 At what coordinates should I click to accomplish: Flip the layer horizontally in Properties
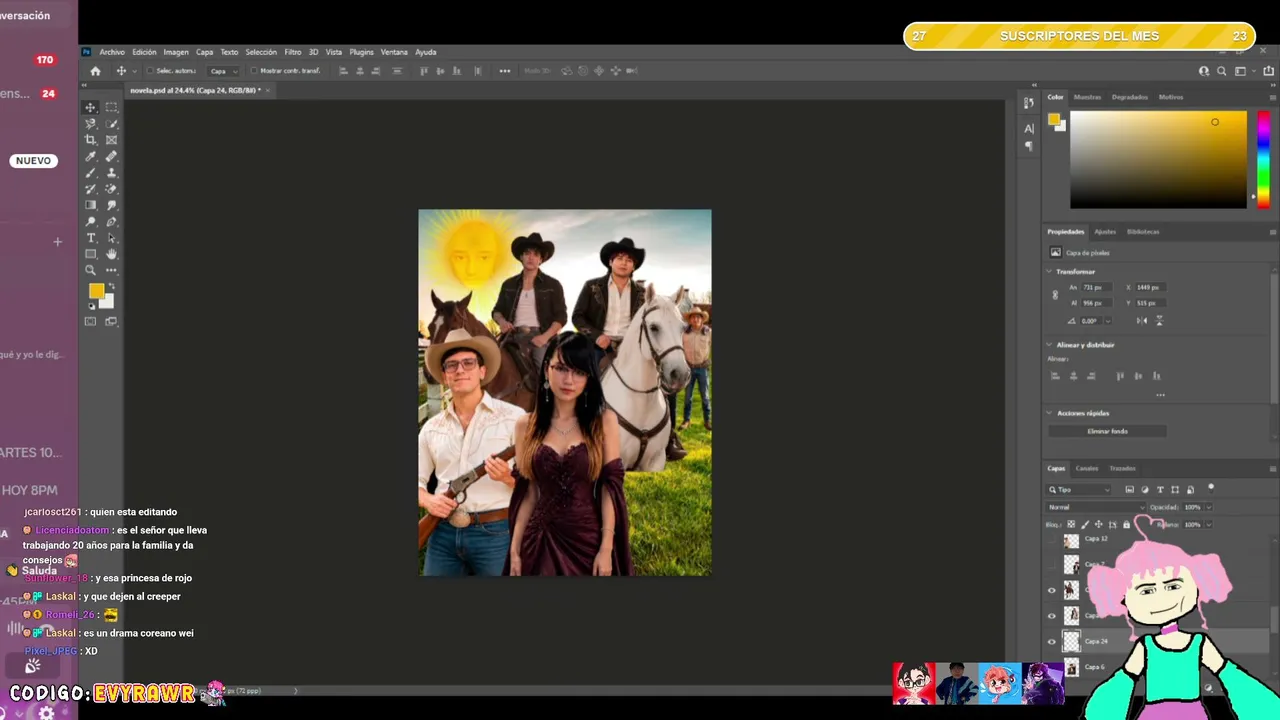1141,320
